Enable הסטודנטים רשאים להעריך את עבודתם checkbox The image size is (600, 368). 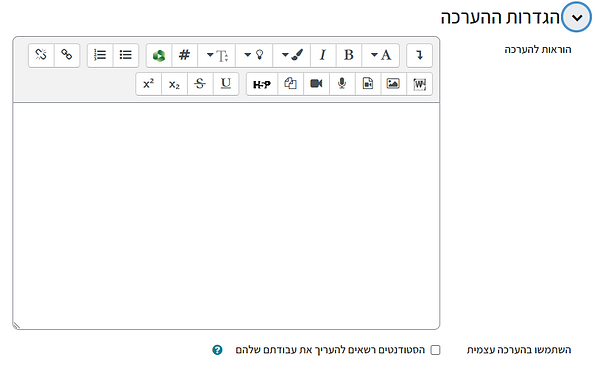pyautogui.click(x=435, y=350)
